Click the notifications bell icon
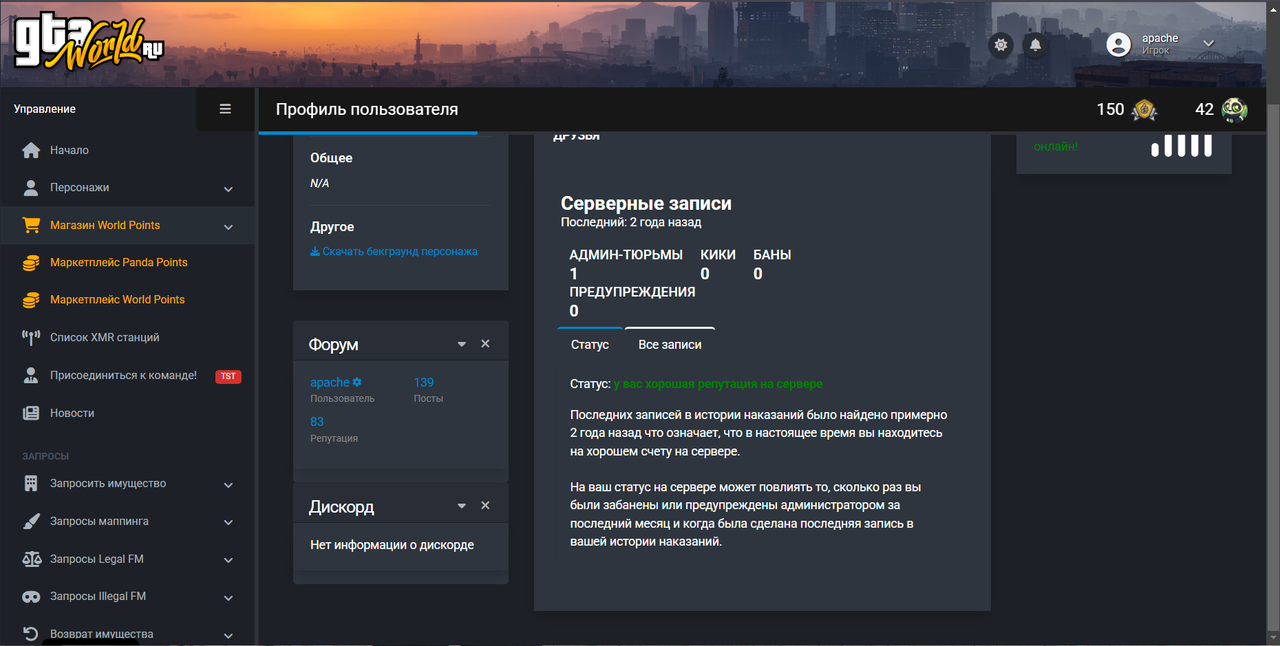1280x646 pixels. [x=1035, y=45]
